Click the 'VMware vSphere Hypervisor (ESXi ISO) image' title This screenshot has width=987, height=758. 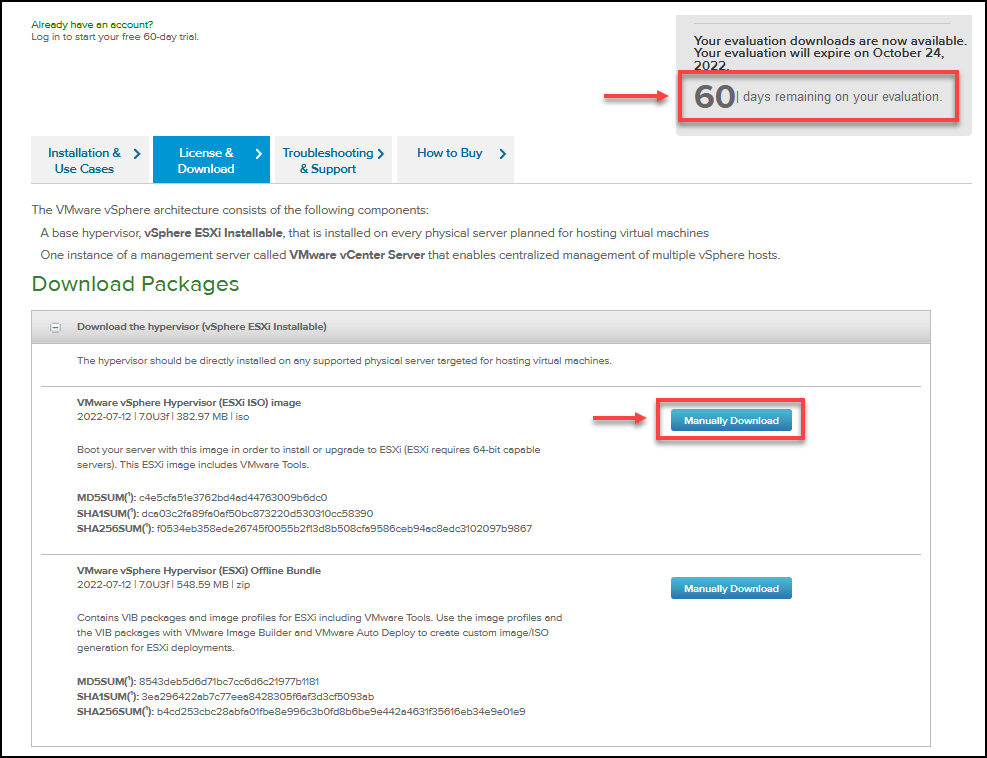[189, 402]
